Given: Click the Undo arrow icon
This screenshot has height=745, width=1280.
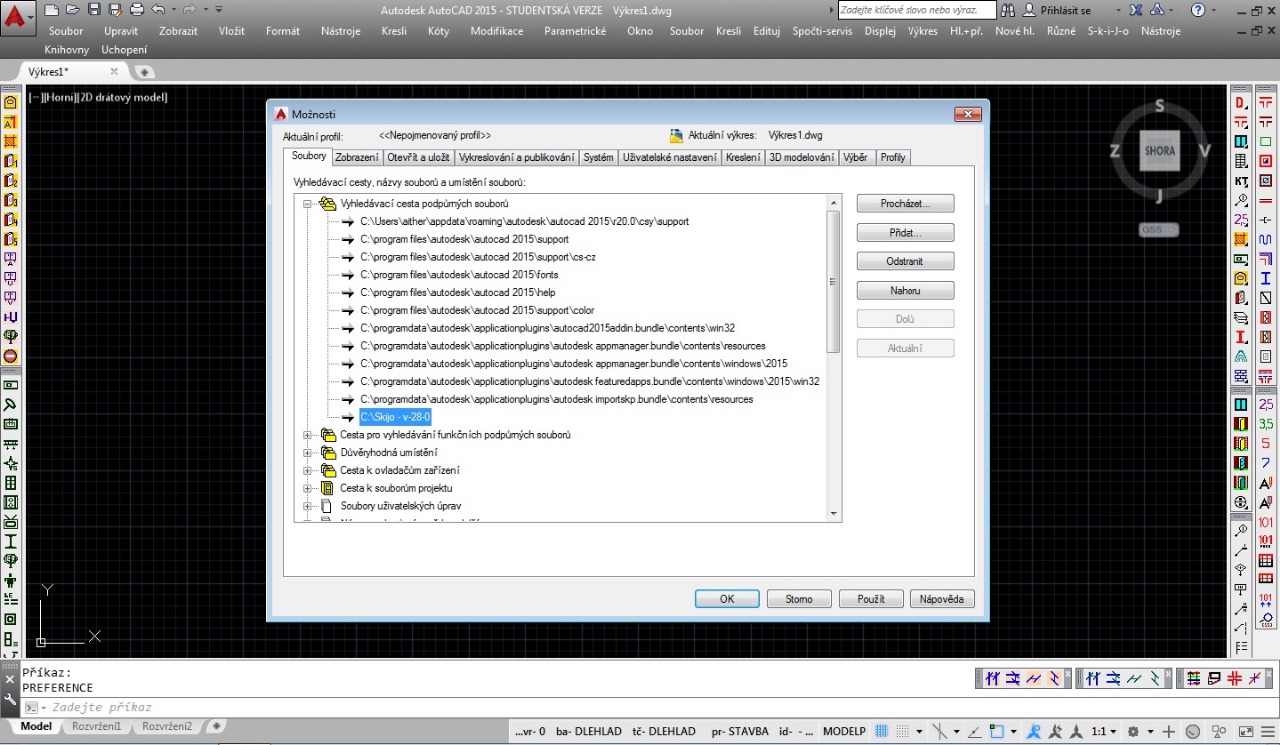Looking at the screenshot, I should 157,9.
